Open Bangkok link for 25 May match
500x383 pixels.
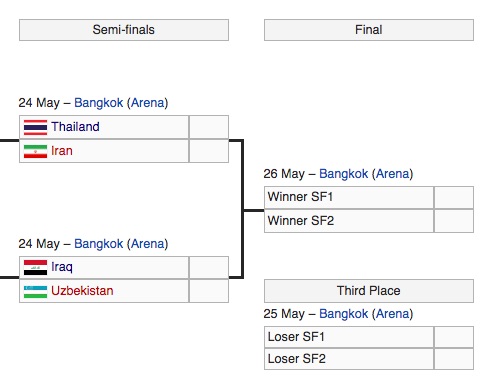coord(343,314)
